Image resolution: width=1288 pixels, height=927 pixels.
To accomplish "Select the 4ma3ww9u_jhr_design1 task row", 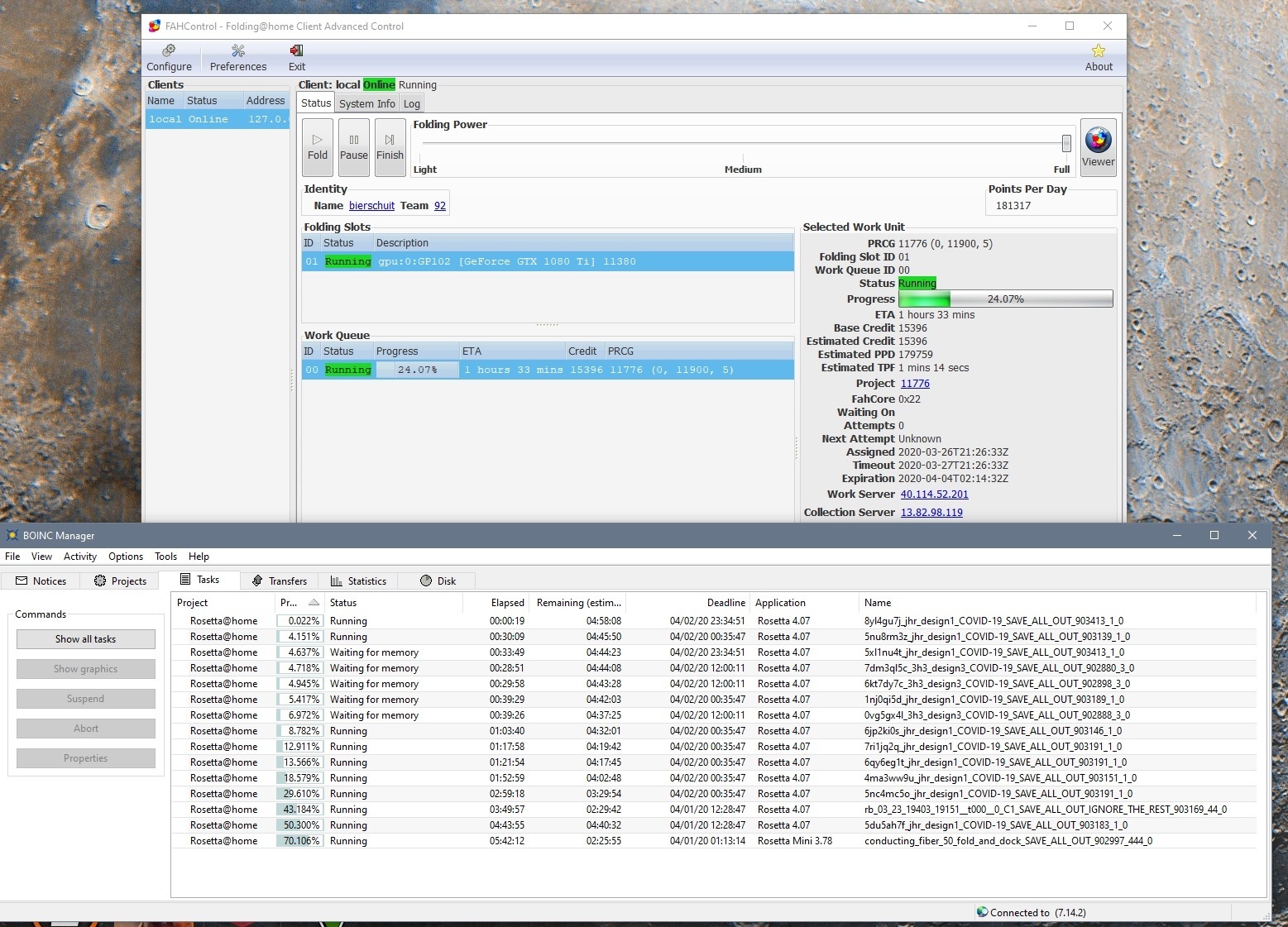I will (x=714, y=778).
